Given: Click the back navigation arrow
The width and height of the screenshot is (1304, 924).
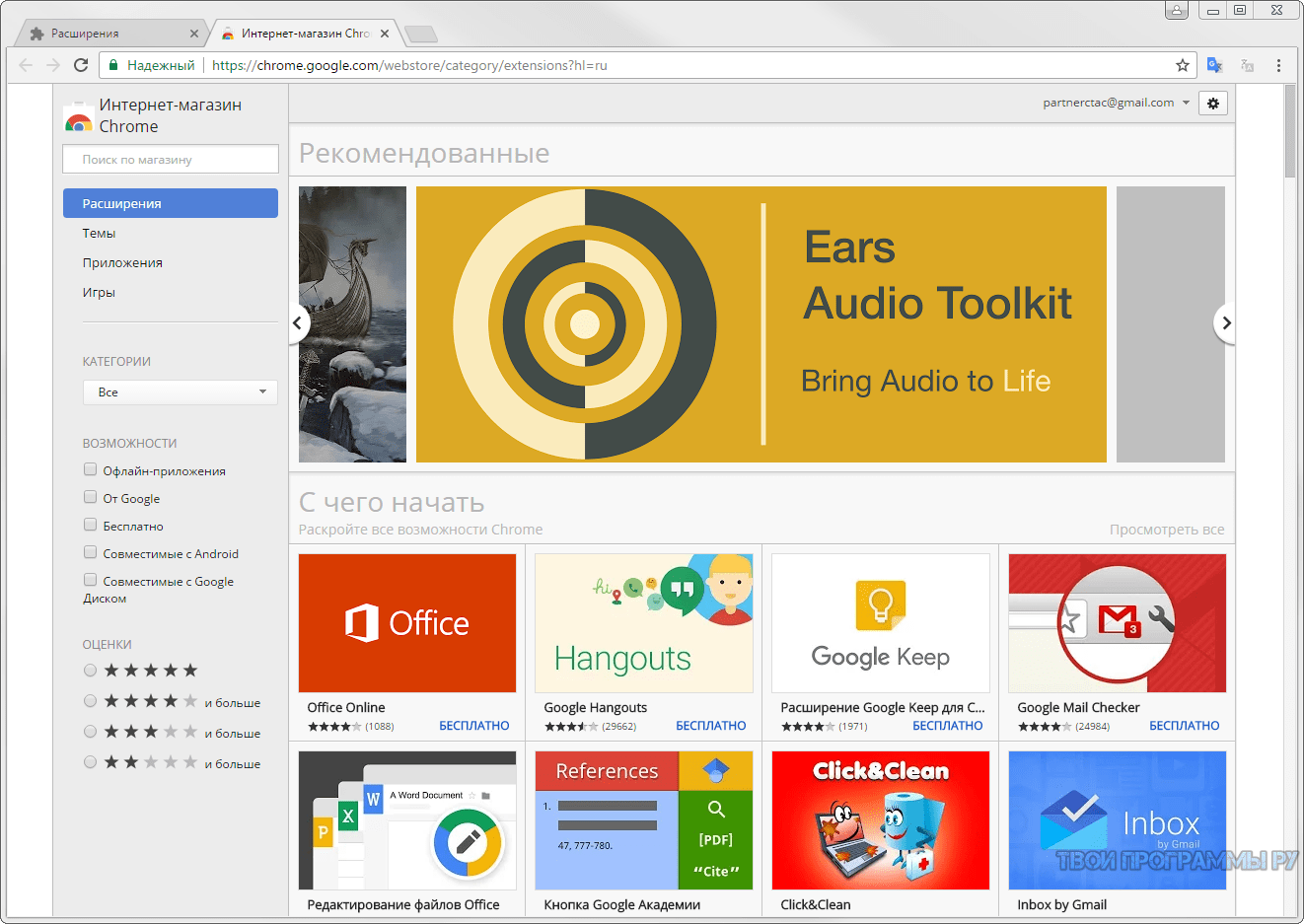Looking at the screenshot, I should tap(26, 65).
